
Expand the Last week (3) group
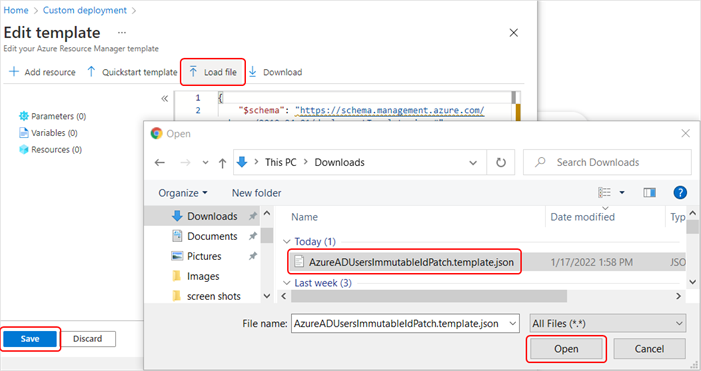coord(287,283)
